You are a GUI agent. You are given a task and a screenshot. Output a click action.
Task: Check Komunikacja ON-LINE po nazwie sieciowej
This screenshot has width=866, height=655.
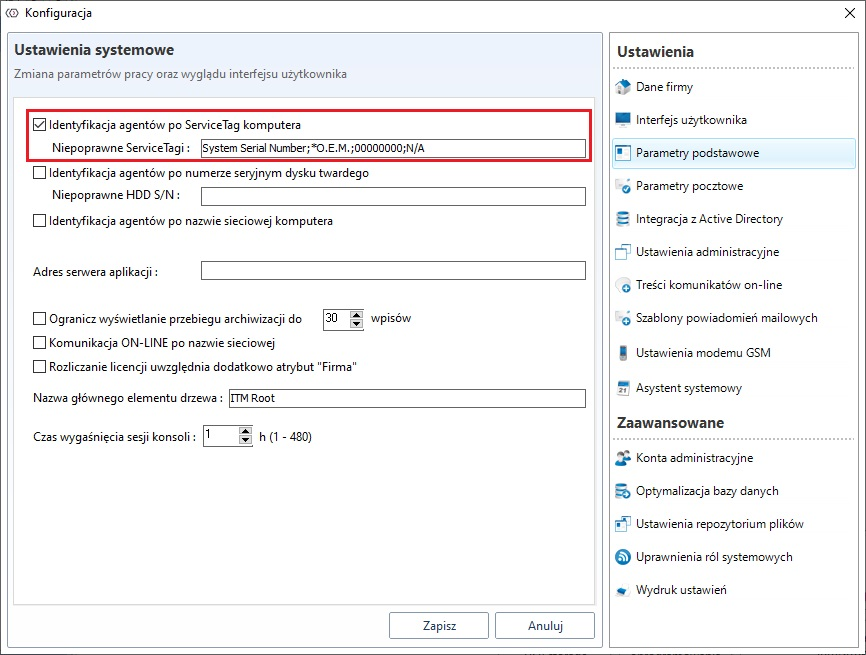click(x=40, y=343)
